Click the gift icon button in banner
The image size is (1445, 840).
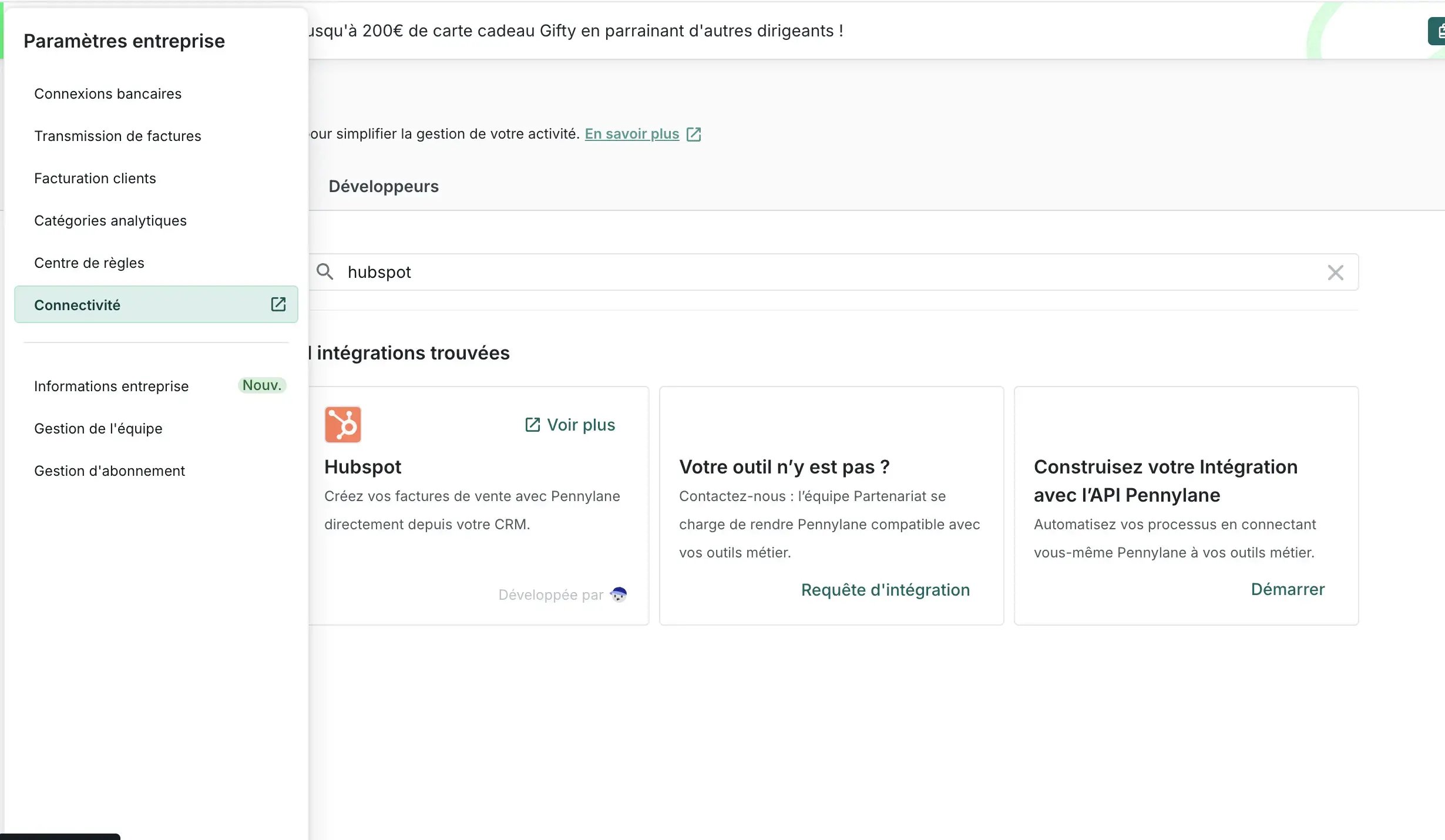pyautogui.click(x=1438, y=31)
